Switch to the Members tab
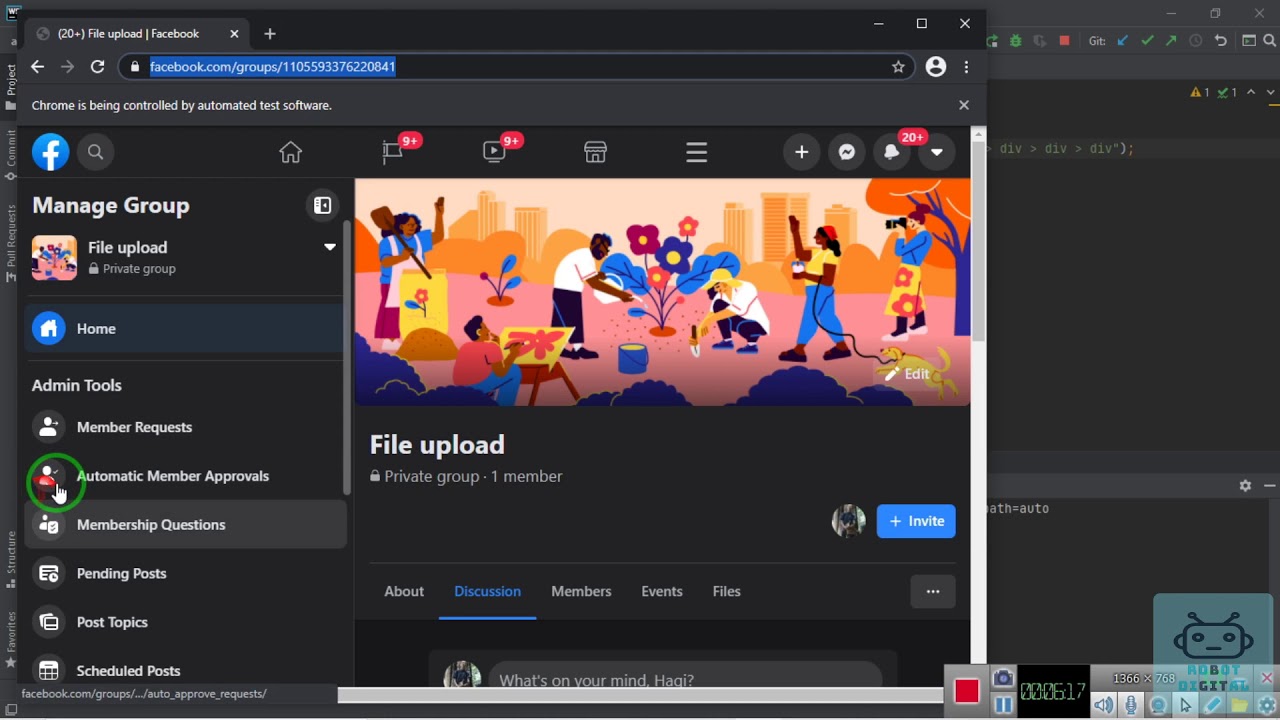This screenshot has width=1280, height=720. (x=581, y=591)
